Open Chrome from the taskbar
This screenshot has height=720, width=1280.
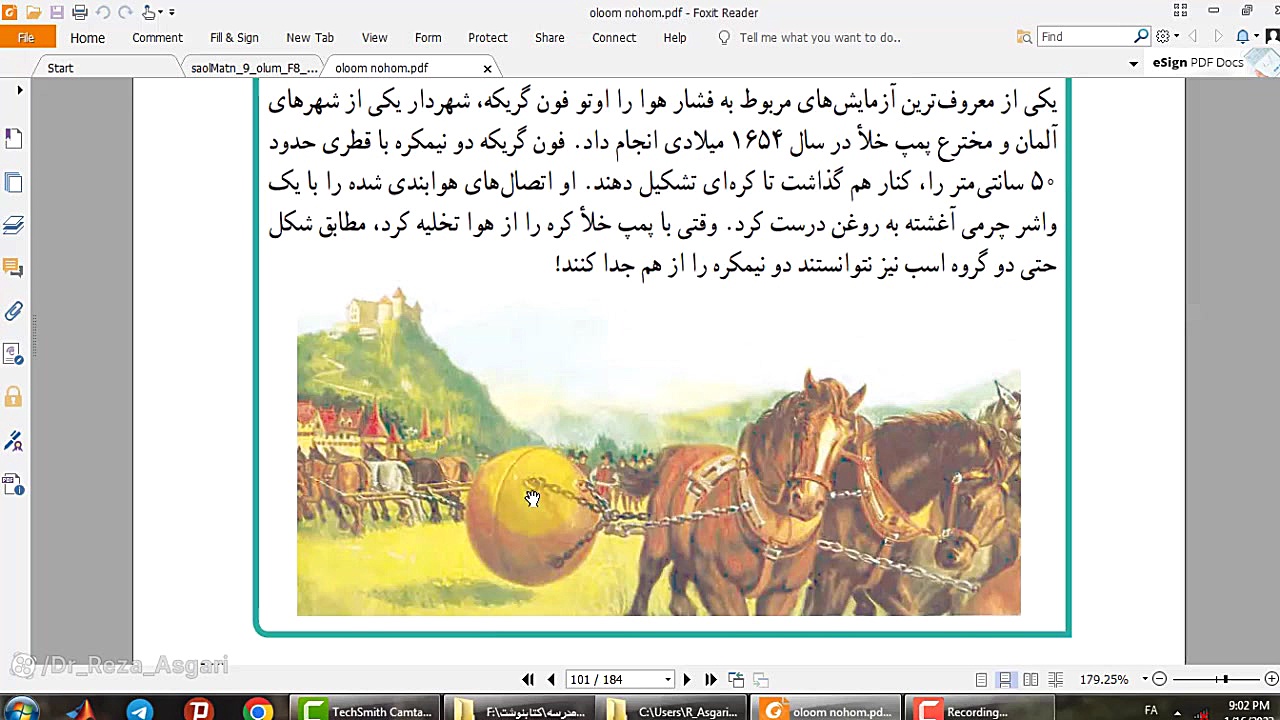(258, 711)
